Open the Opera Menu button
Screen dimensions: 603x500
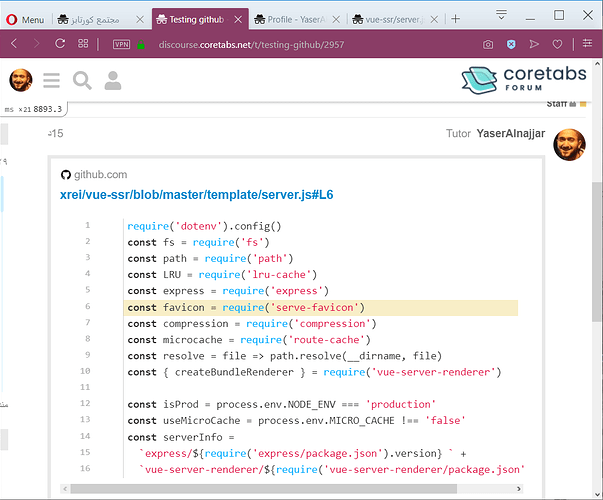25,19
